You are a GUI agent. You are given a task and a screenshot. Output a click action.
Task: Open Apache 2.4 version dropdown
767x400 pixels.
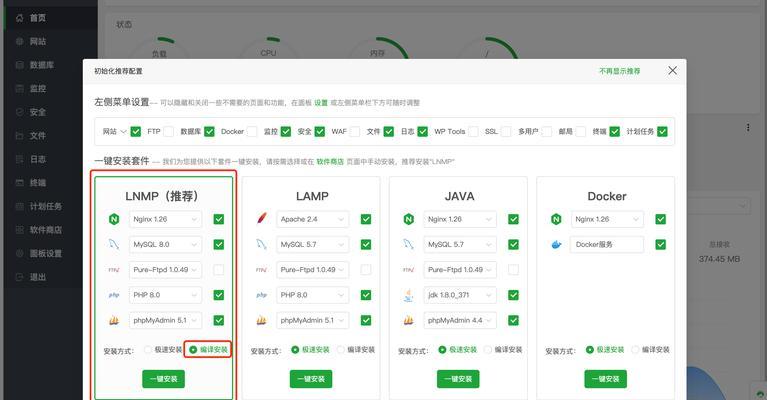point(313,219)
